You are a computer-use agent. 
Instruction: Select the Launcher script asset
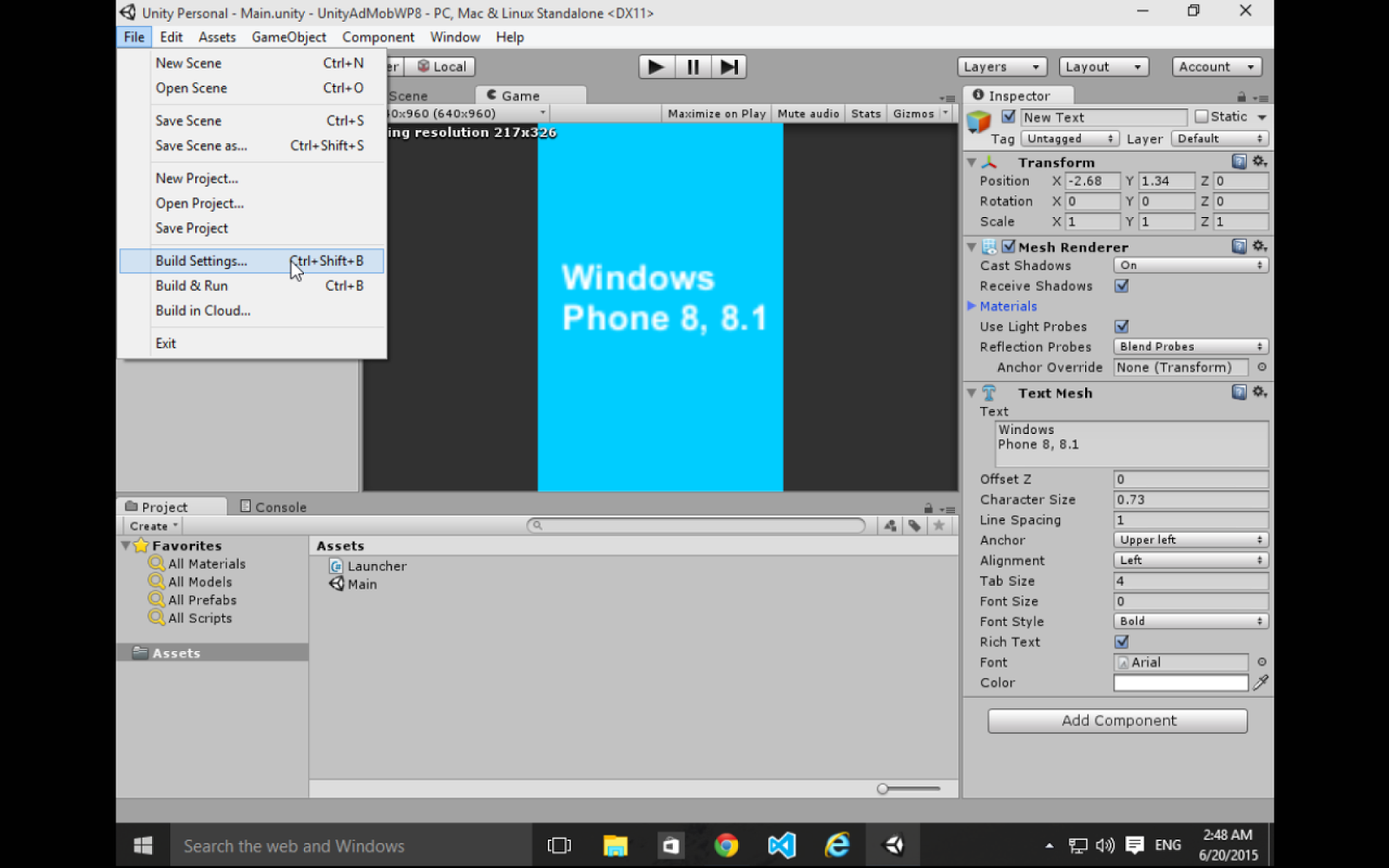click(368, 566)
